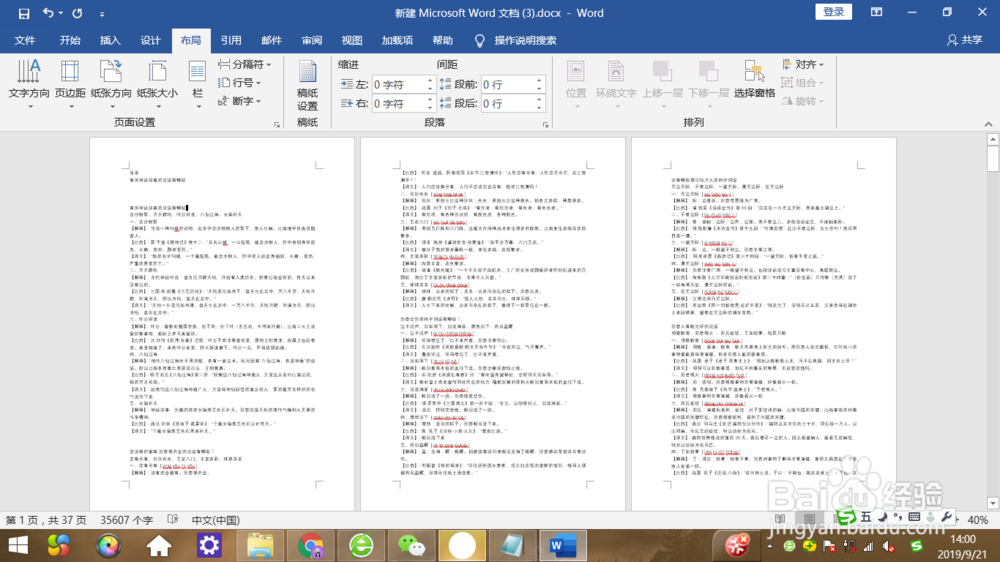Open the Word taskbar icon
Image resolution: width=1000 pixels, height=562 pixels.
[x=562, y=546]
